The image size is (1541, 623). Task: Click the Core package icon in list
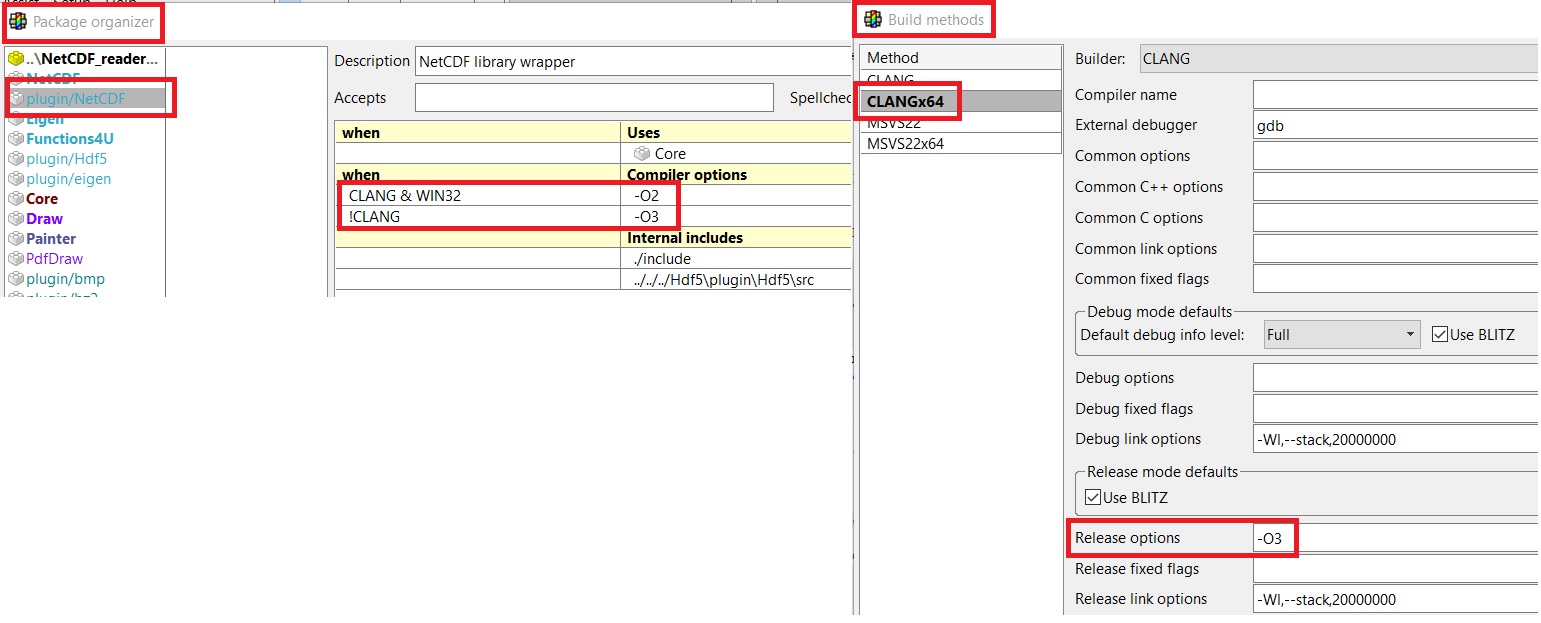click(15, 199)
